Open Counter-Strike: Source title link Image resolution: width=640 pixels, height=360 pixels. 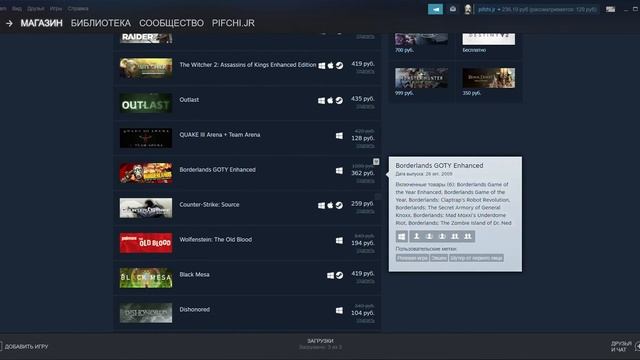click(x=209, y=204)
